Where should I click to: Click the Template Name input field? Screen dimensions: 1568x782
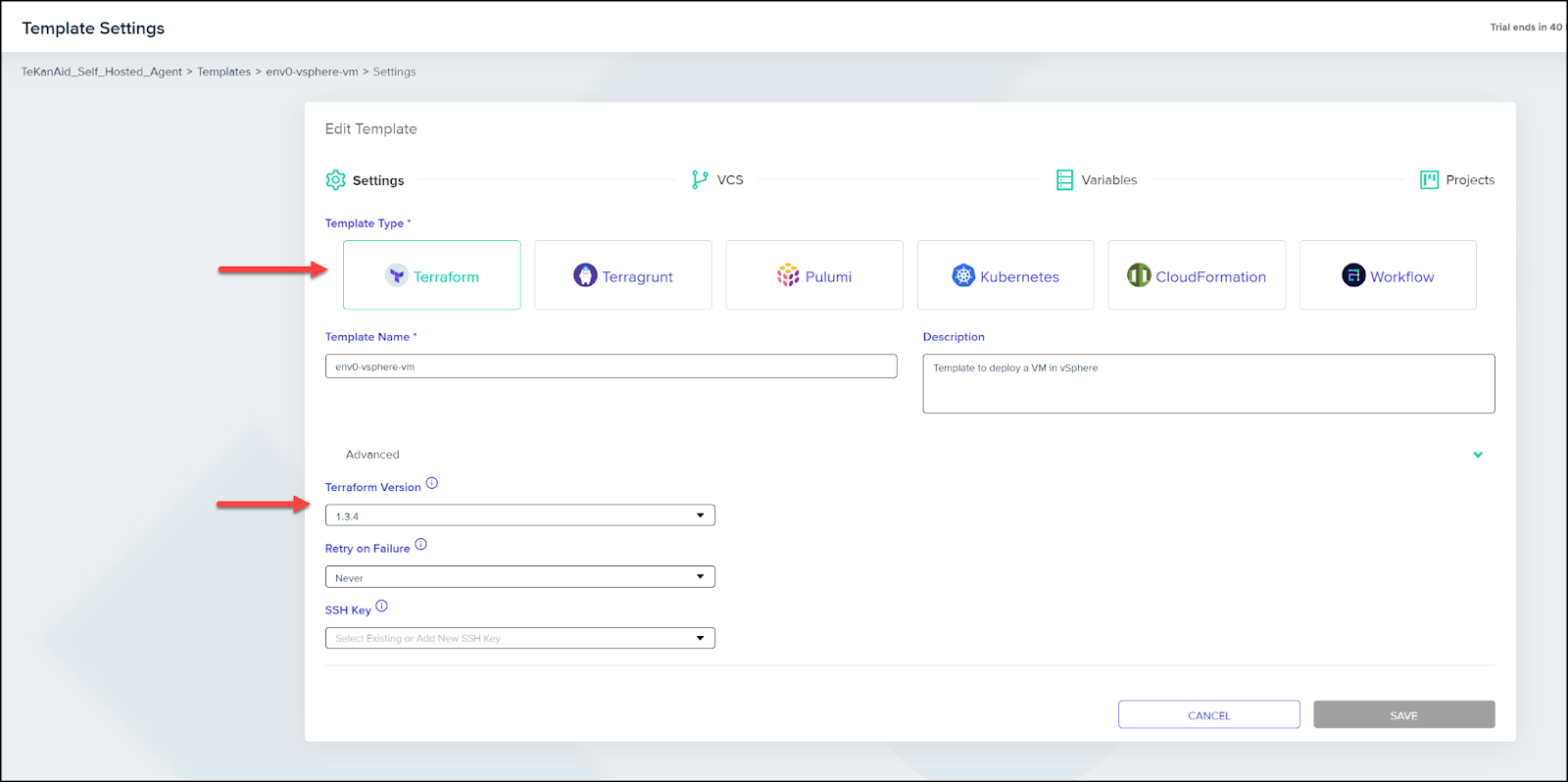point(612,367)
